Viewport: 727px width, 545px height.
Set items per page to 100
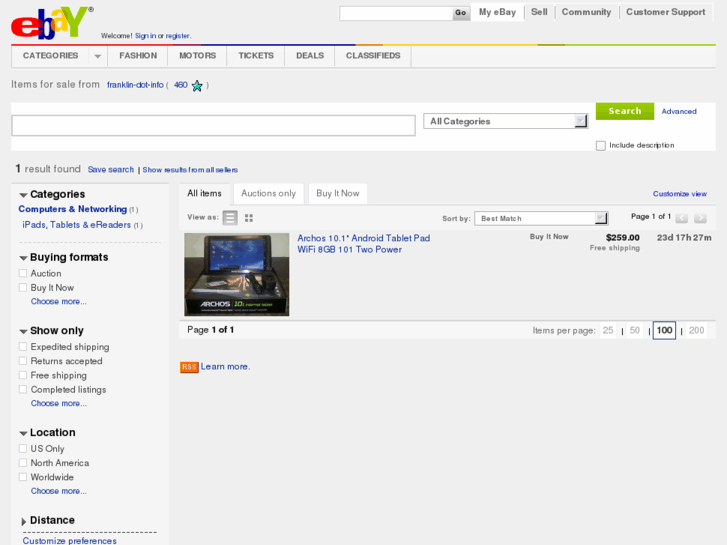664,330
